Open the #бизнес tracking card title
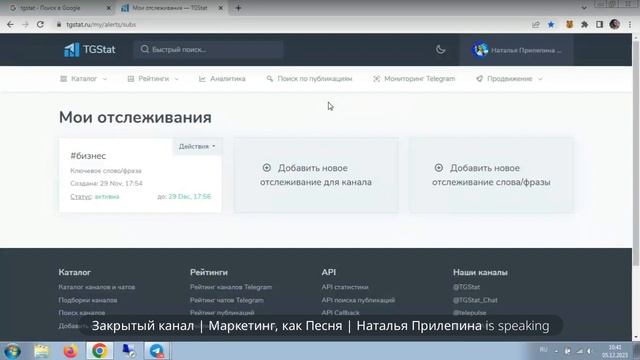Viewport: 640px width, 360px height. pyautogui.click(x=88, y=156)
